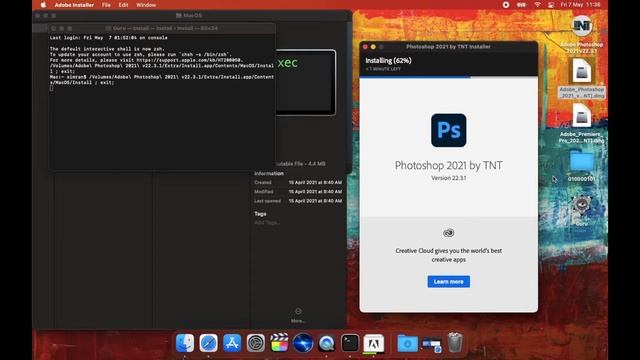Click the Photoshop Ps logo in installer
The height and width of the screenshot is (360, 640).
coord(449,130)
